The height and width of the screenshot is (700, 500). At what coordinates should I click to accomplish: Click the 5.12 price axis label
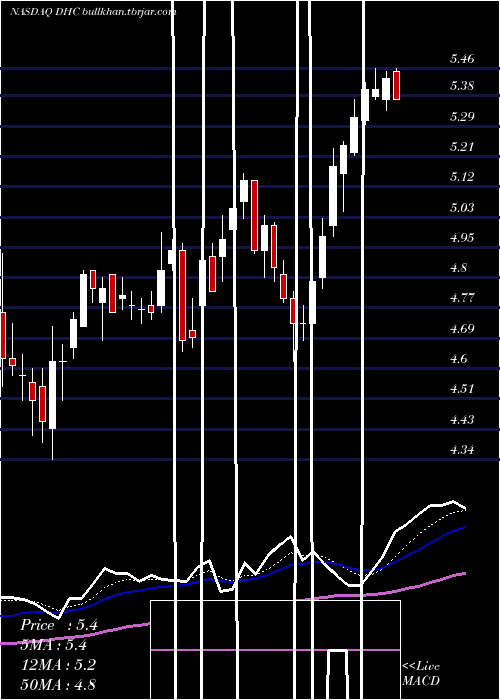(462, 177)
